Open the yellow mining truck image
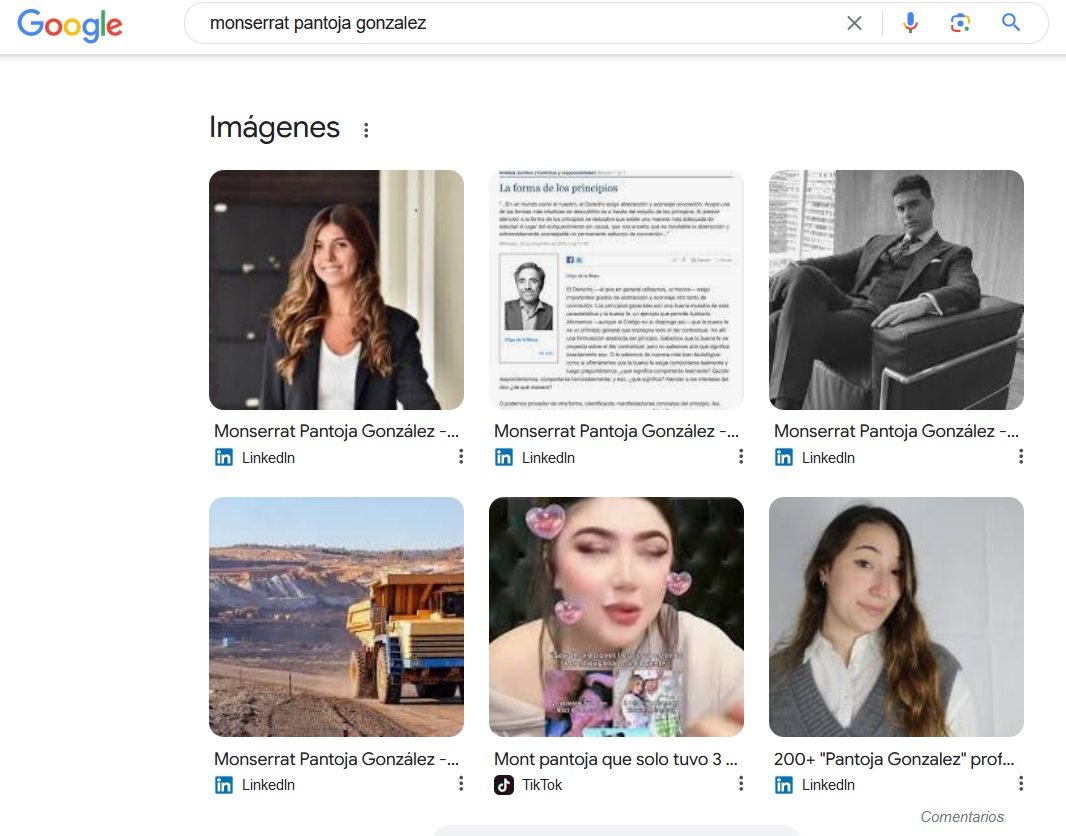The height and width of the screenshot is (836, 1066). point(337,617)
